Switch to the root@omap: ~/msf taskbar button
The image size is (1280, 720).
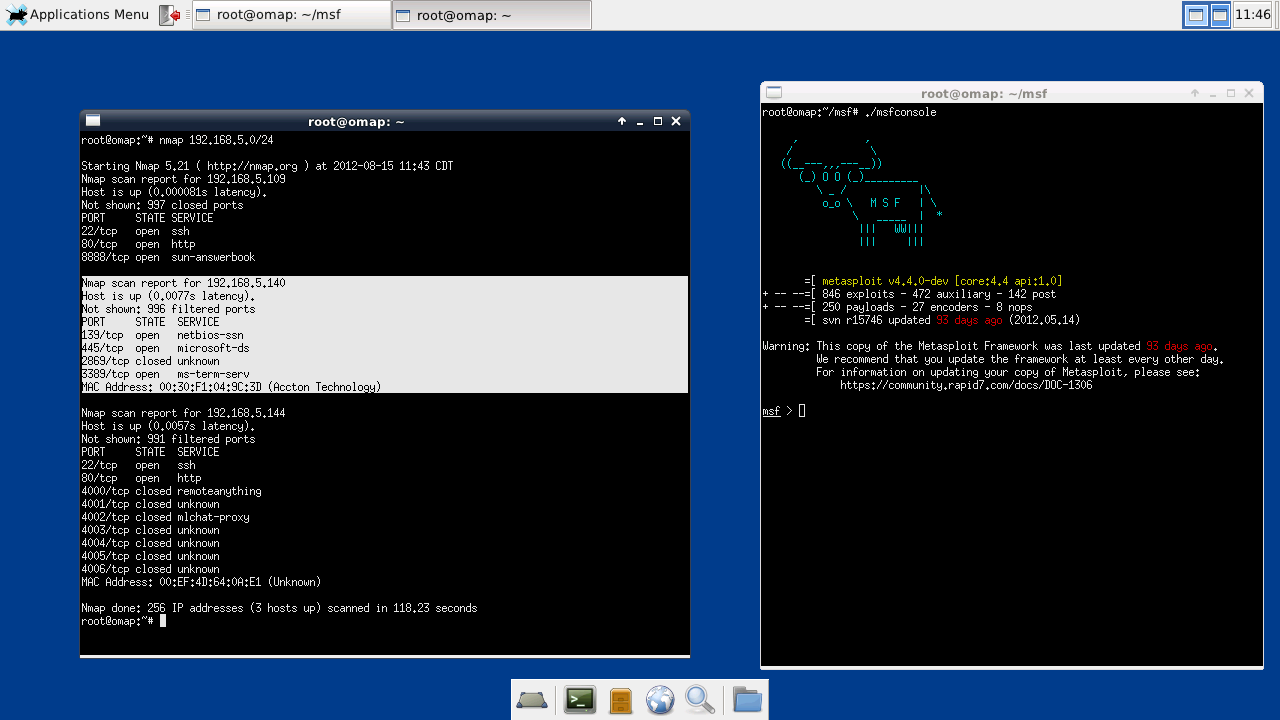point(291,15)
